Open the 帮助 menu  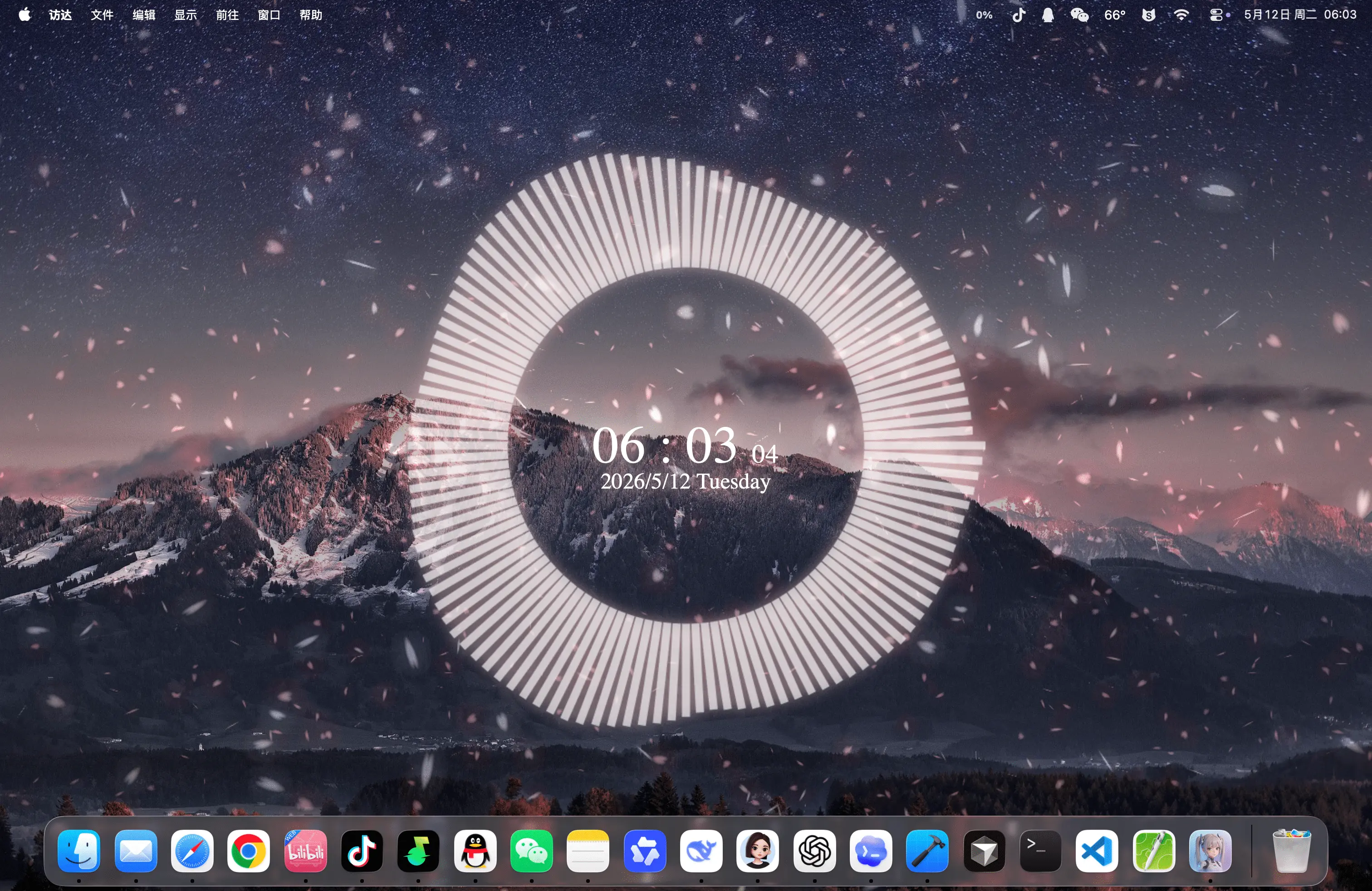pos(311,15)
